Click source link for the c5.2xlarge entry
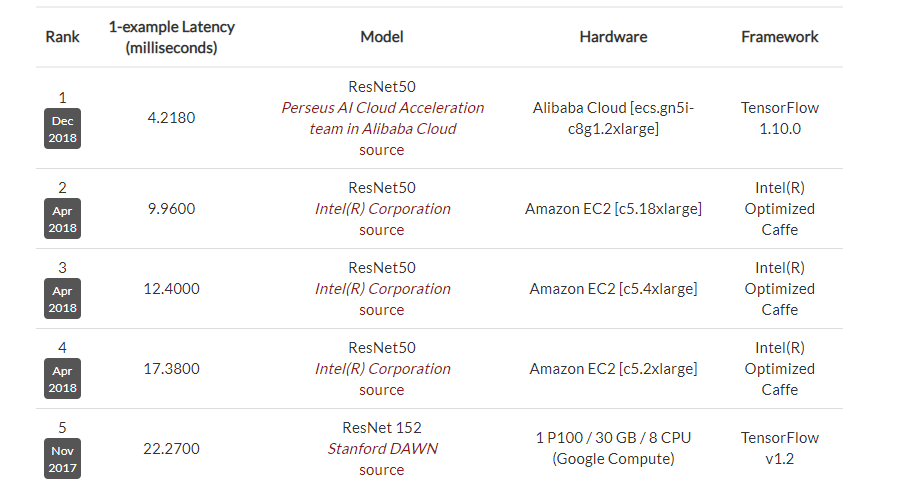912x501 pixels. click(x=382, y=390)
